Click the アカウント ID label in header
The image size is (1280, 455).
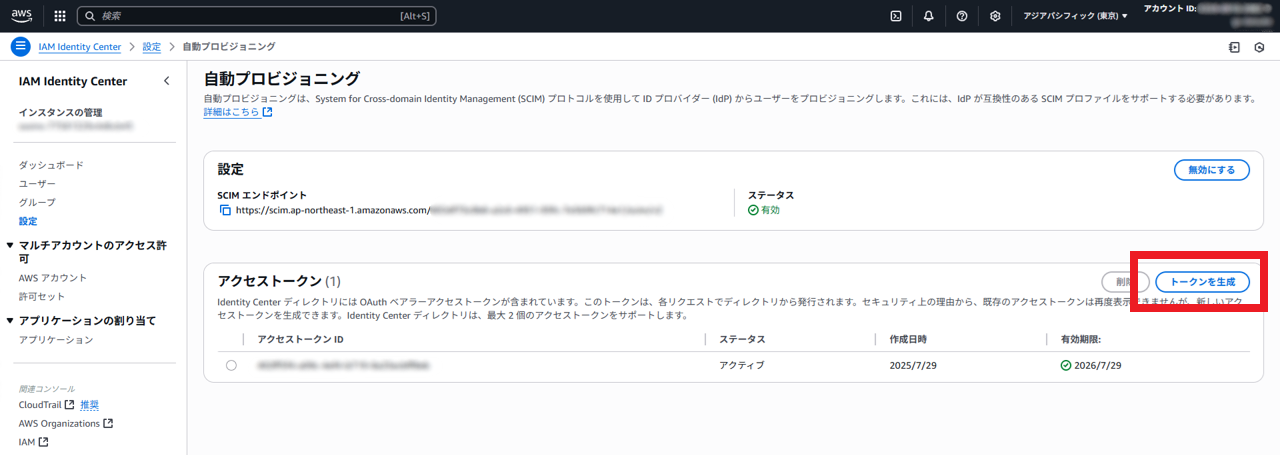1170,8
